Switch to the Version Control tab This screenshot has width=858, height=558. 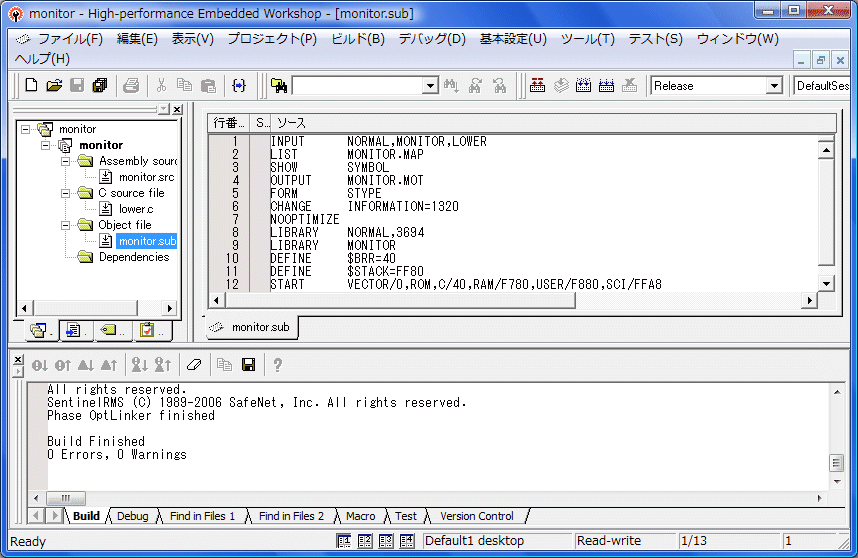click(x=477, y=516)
